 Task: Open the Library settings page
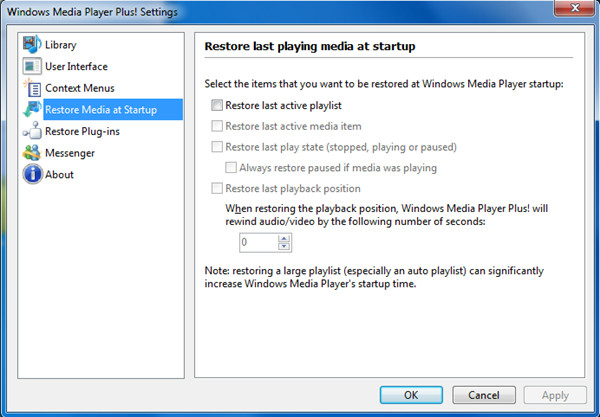61,45
